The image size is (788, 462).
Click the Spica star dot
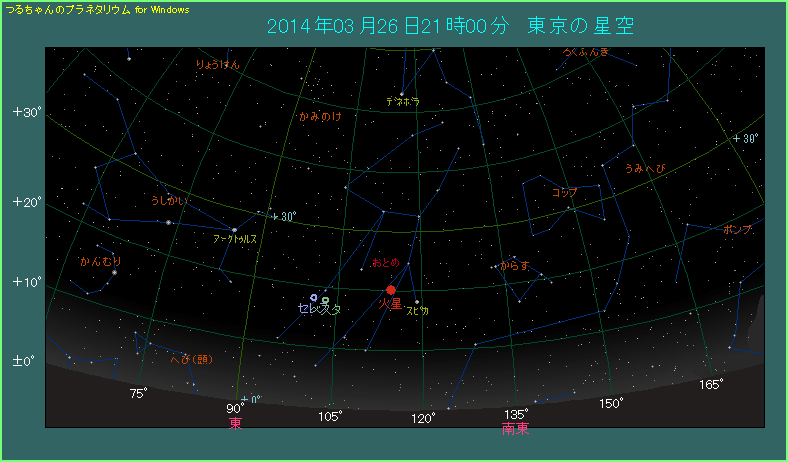[x=417, y=302]
